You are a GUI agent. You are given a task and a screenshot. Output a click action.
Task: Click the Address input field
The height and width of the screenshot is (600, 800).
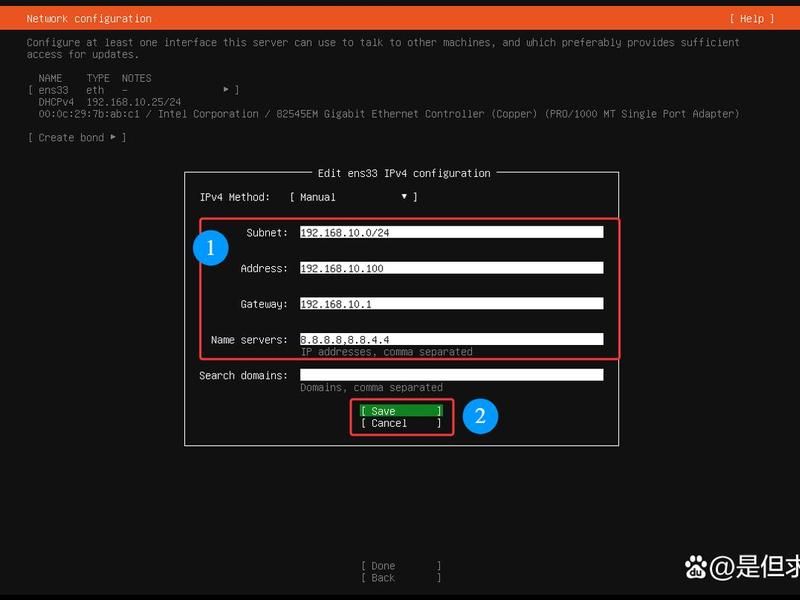coord(452,268)
